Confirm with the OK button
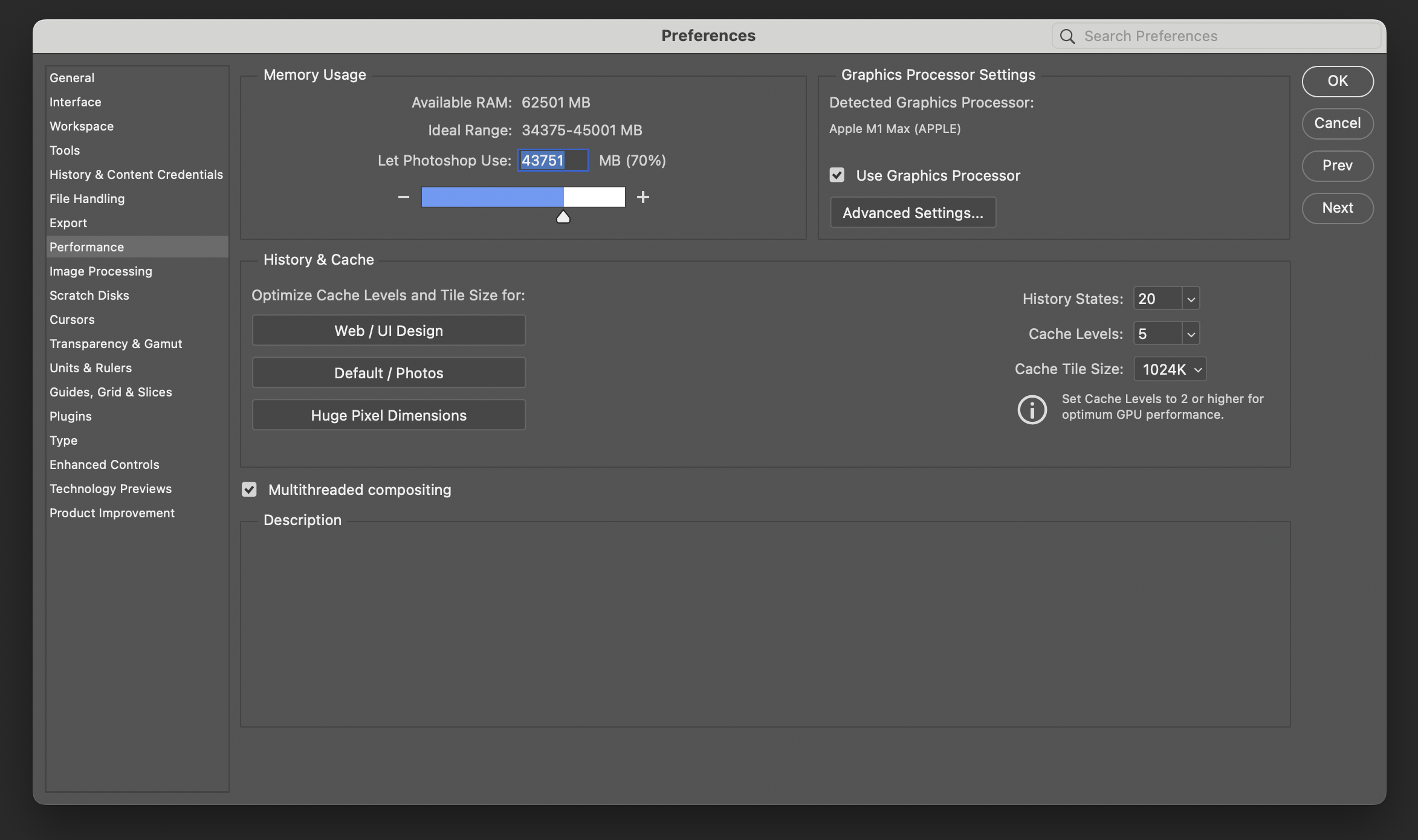1418x840 pixels. coord(1338,81)
